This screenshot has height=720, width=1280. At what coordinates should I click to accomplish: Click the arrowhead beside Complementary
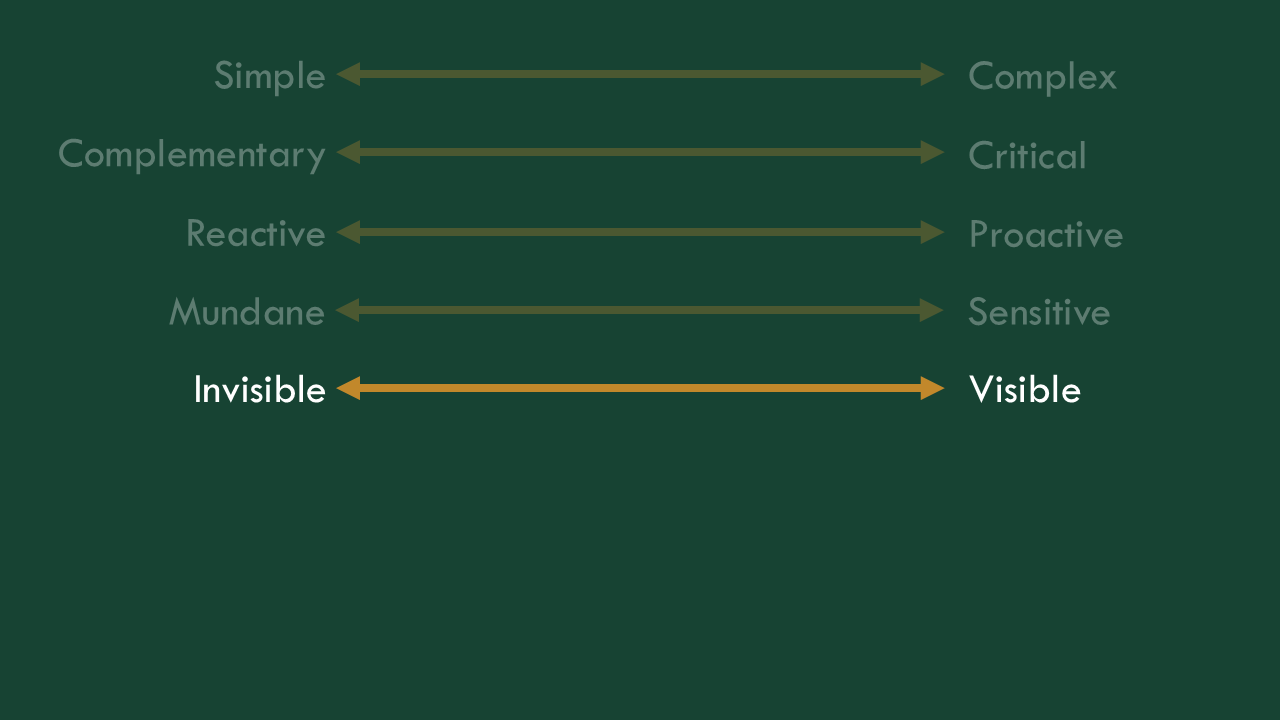pyautogui.click(x=348, y=152)
